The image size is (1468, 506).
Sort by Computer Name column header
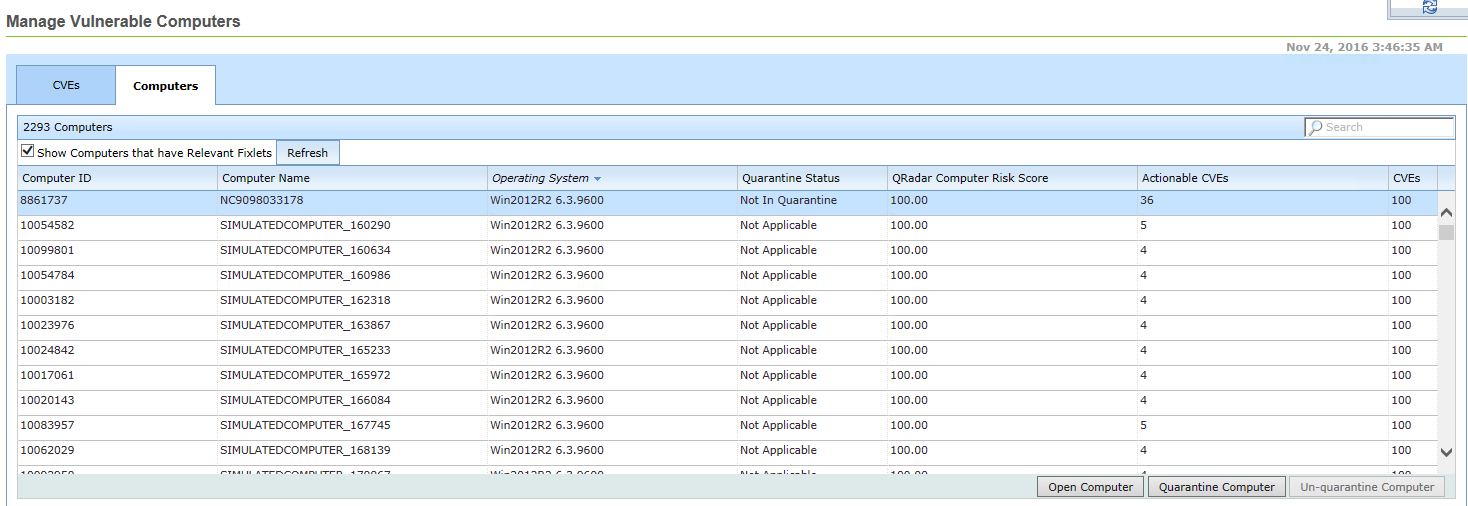click(353, 178)
